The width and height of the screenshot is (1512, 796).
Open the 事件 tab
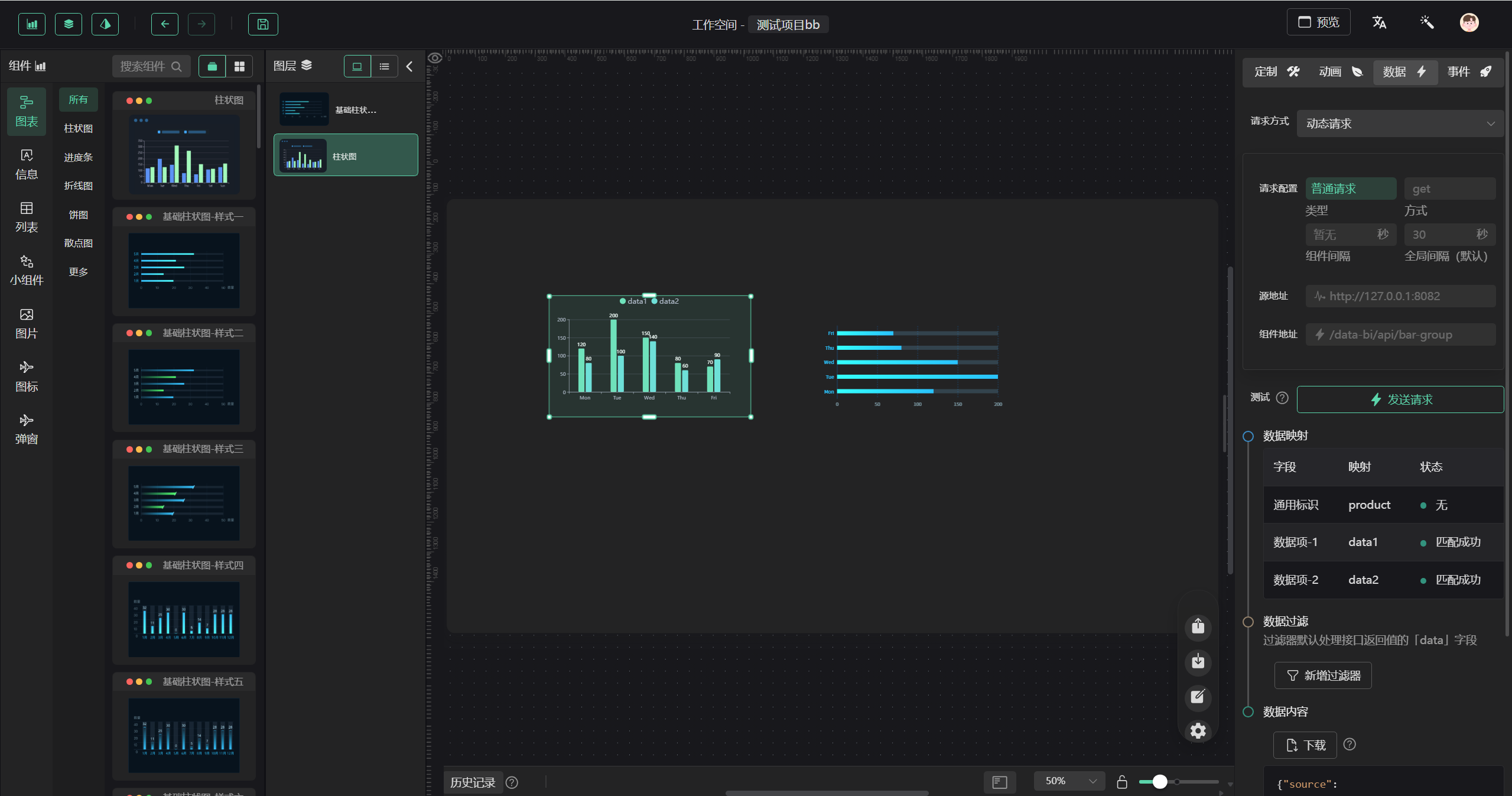tap(1469, 72)
